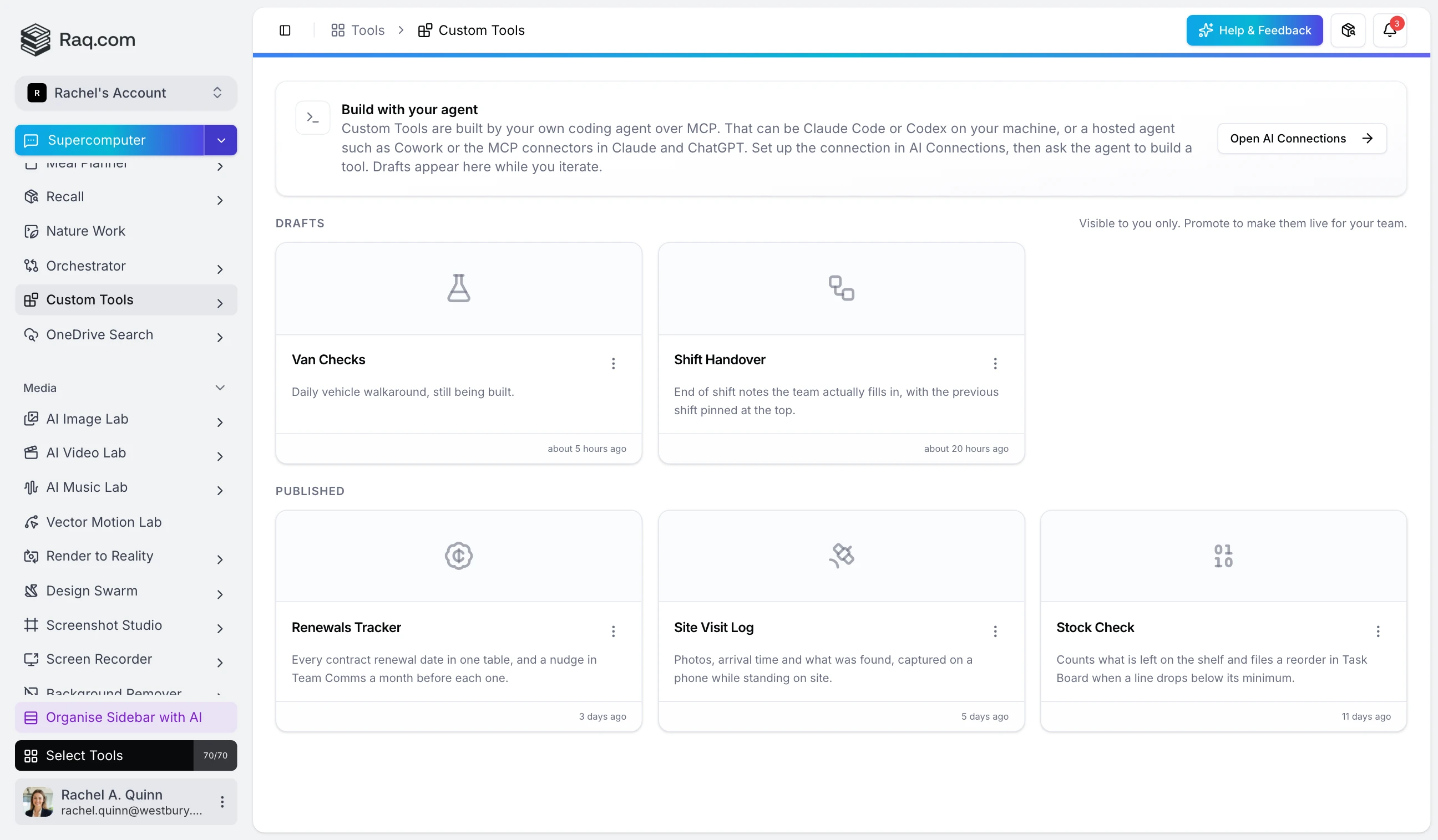Expand the OneDrive Search chevron
The image size is (1438, 840).
(220, 338)
